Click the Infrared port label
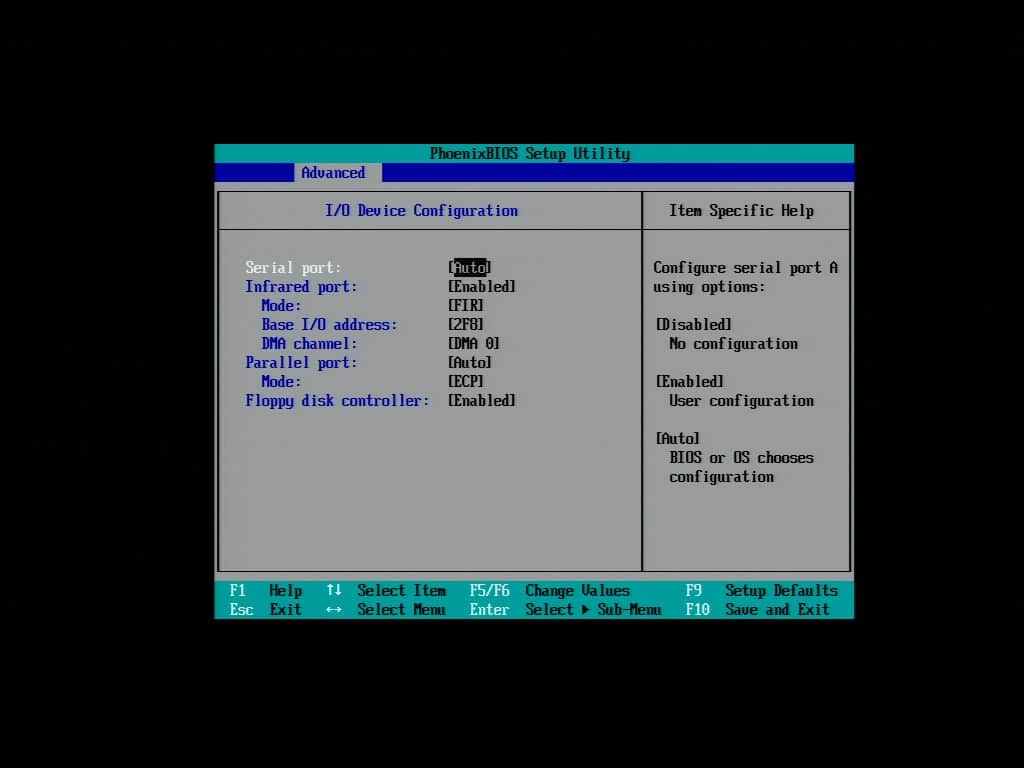This screenshot has height=768, width=1024. tap(301, 286)
